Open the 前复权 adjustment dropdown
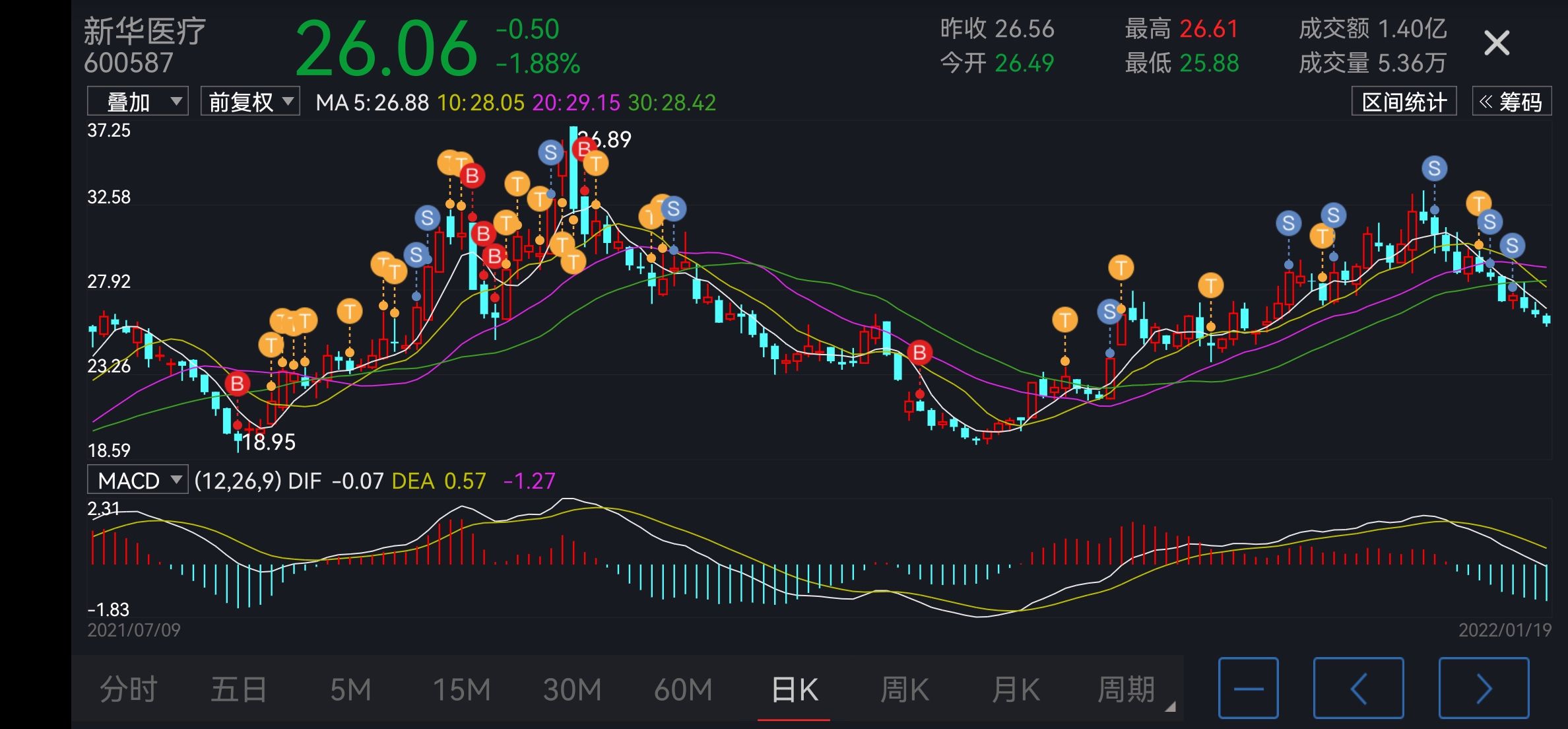 250,102
